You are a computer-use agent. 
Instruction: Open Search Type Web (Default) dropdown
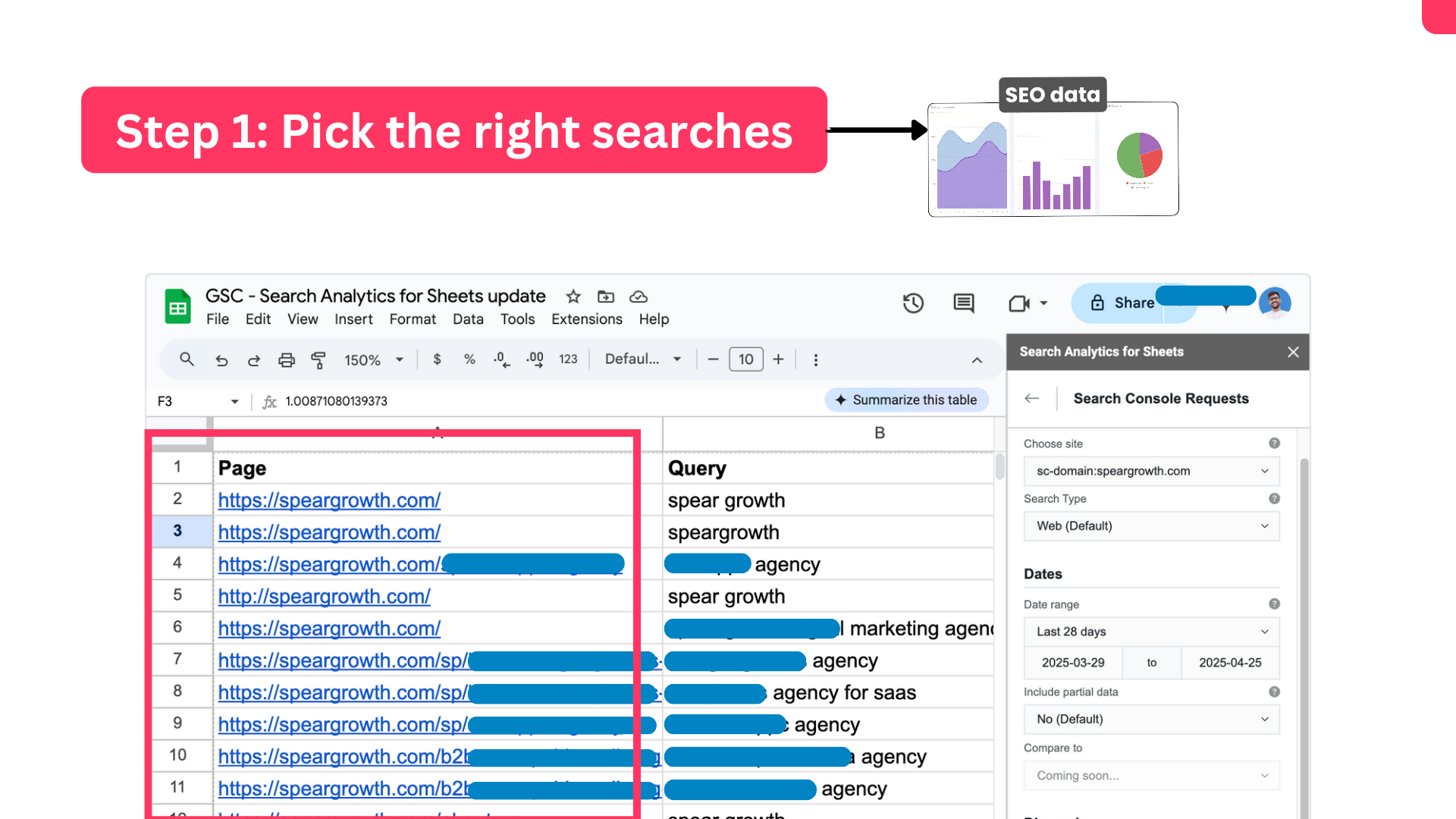(x=1151, y=526)
